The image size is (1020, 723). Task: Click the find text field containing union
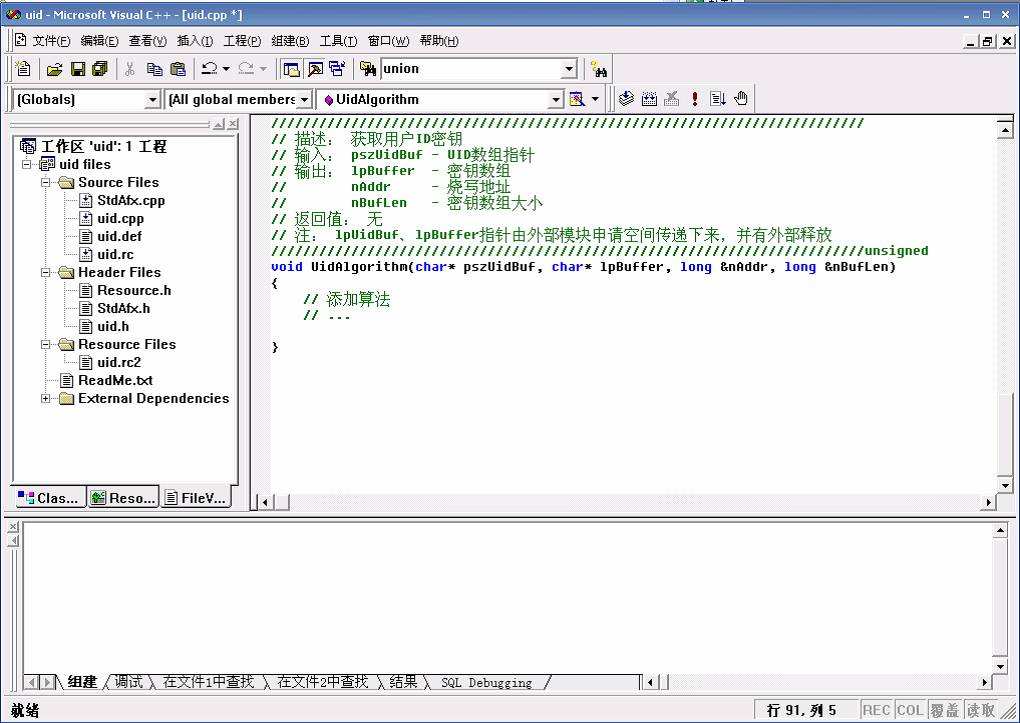pyautogui.click(x=468, y=69)
